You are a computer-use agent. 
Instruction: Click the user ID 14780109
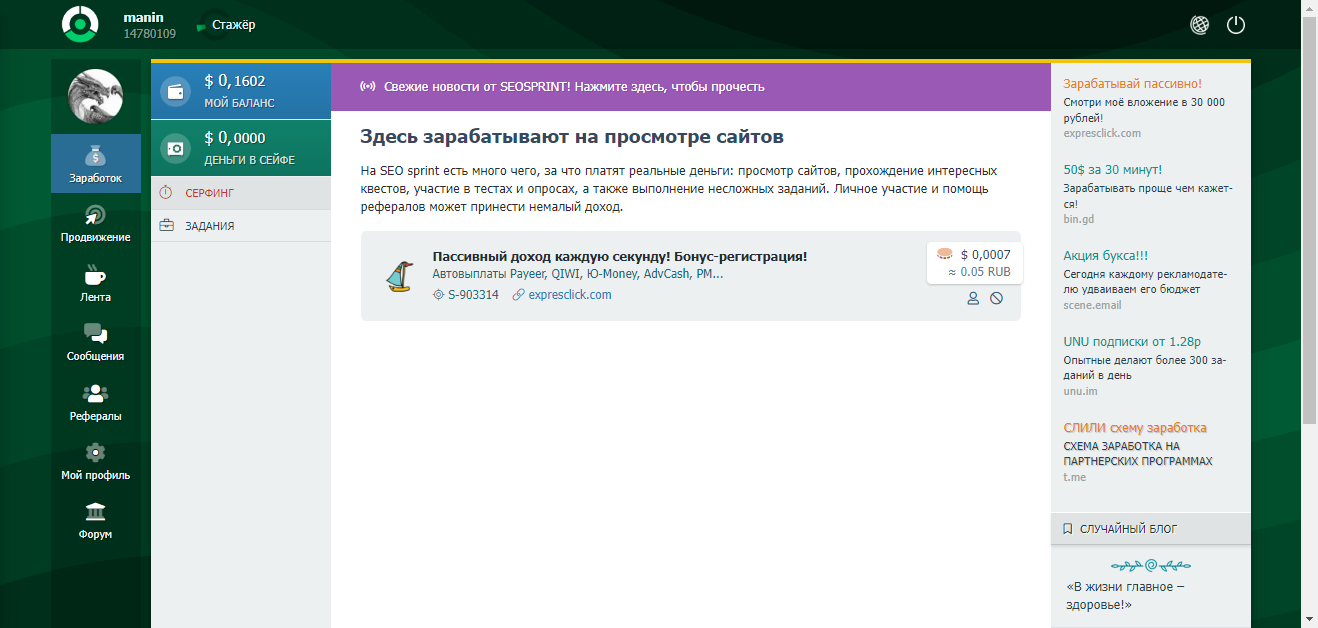click(x=150, y=34)
